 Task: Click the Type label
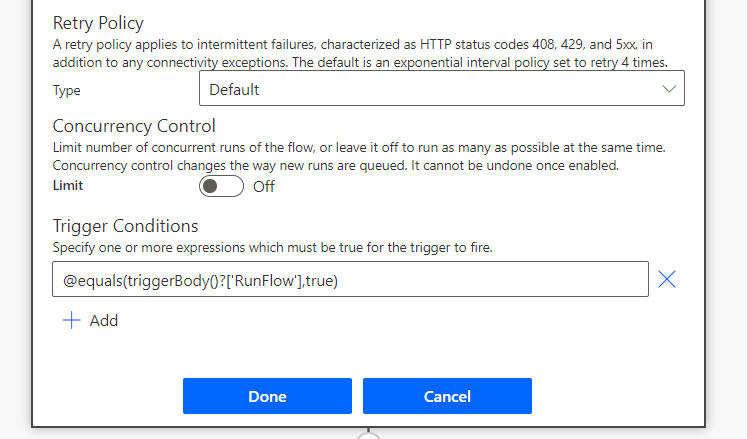coord(67,90)
